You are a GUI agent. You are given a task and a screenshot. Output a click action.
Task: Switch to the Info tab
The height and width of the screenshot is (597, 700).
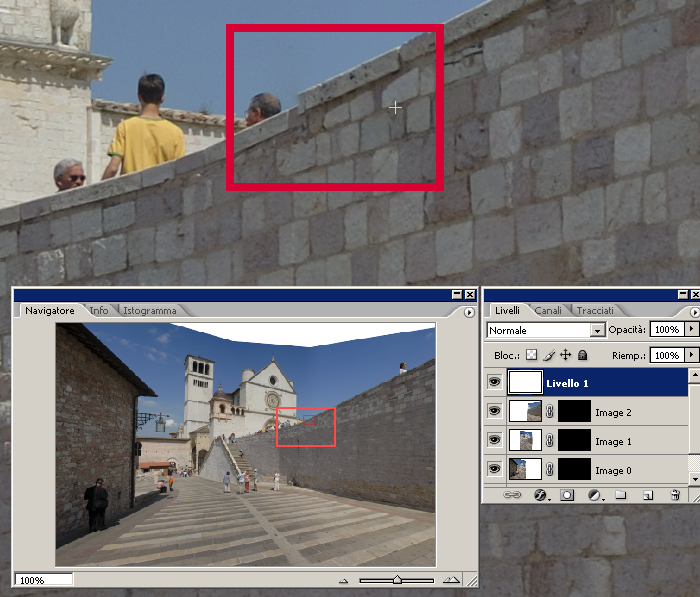tap(99, 310)
